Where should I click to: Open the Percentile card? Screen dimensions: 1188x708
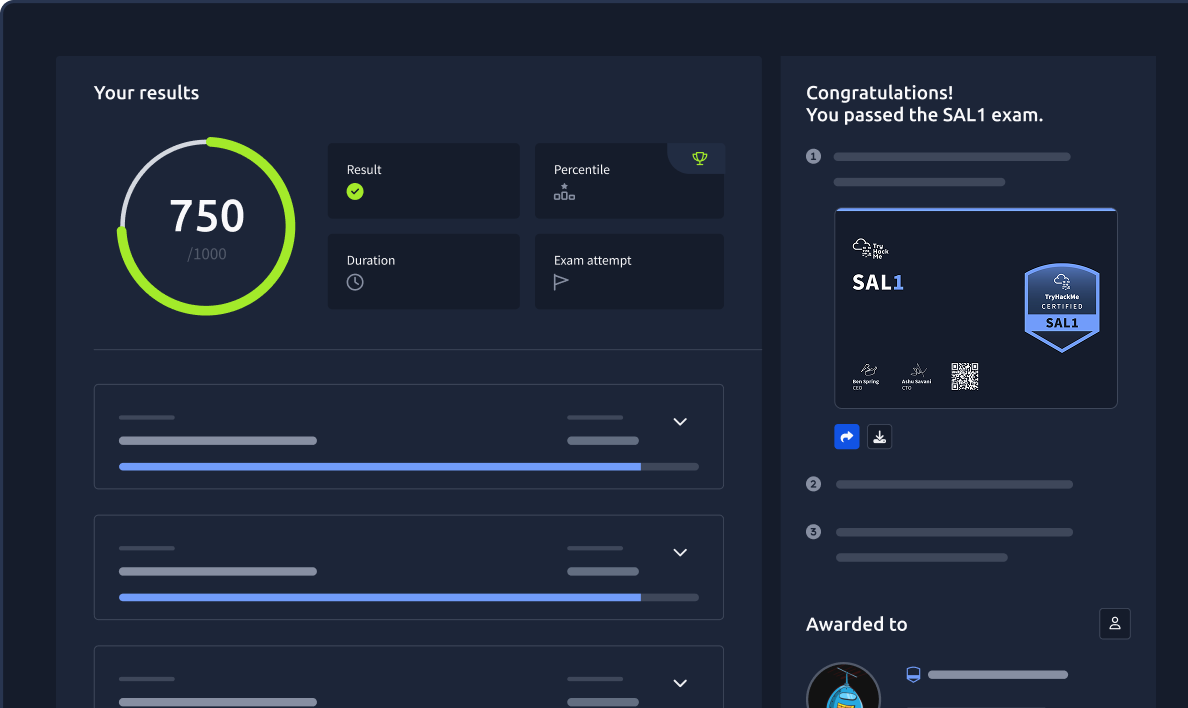(629, 180)
